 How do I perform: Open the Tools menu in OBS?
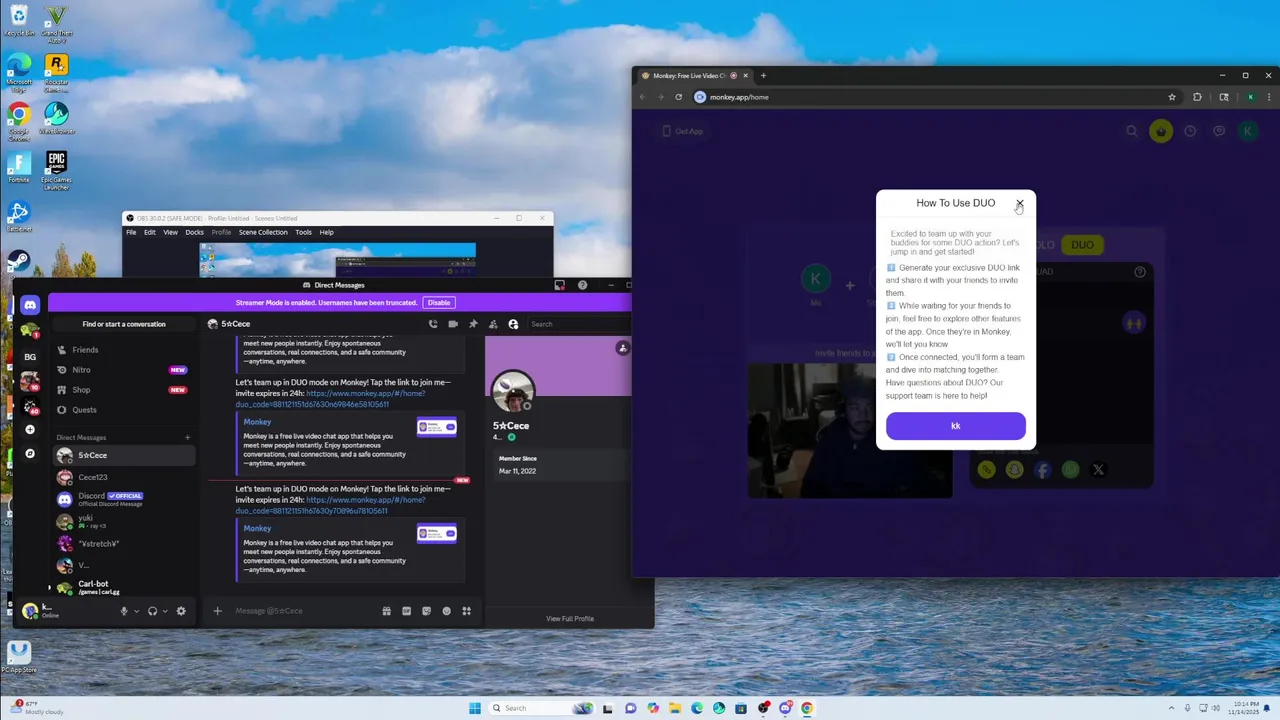tap(303, 232)
